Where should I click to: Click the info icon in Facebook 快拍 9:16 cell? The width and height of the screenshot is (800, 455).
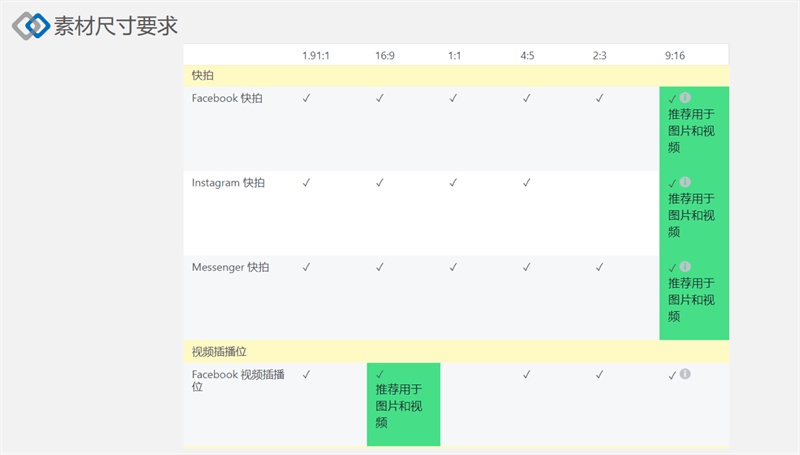click(685, 97)
